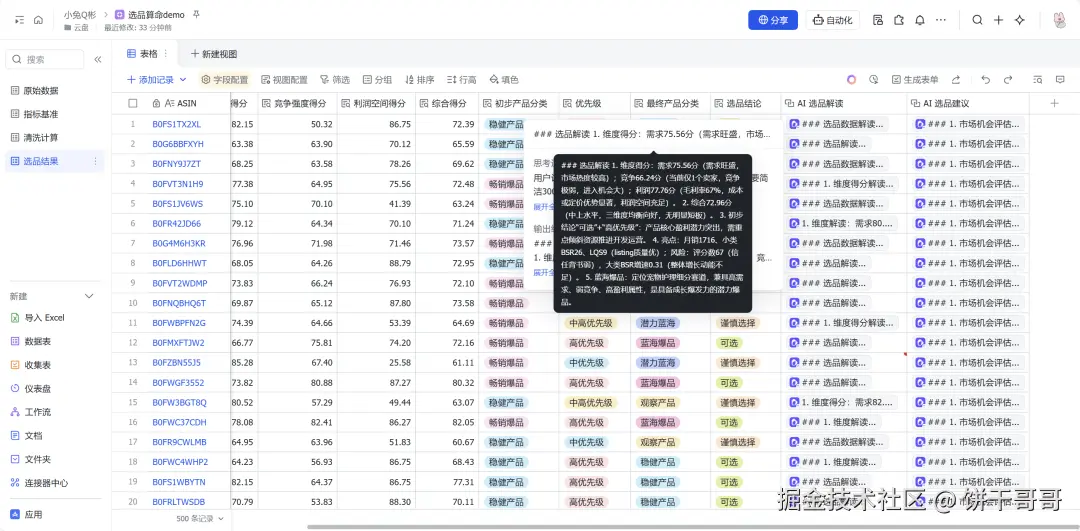
Task: Click the undo arrow icon
Action: coord(984,80)
